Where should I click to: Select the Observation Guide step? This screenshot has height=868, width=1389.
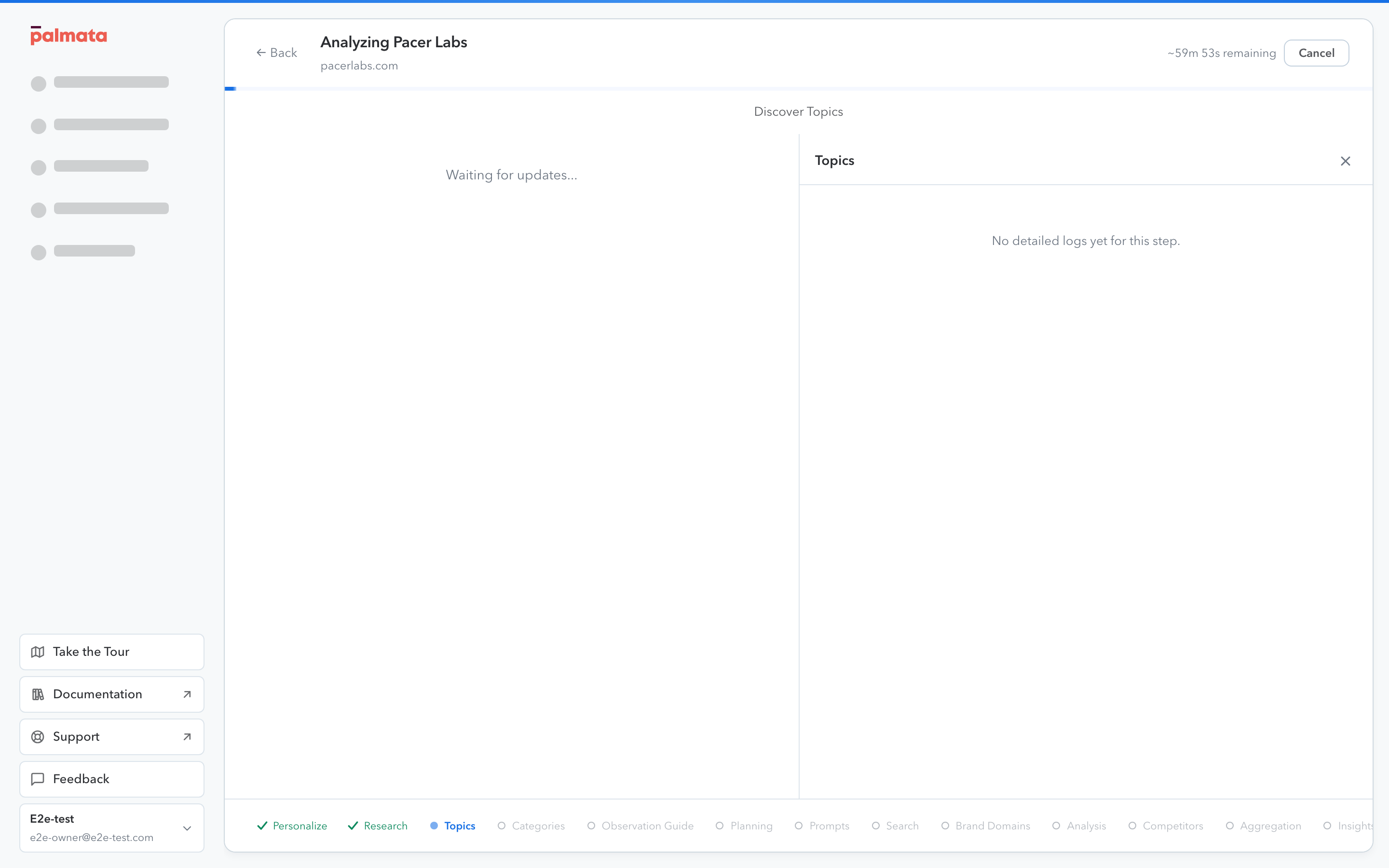640,826
